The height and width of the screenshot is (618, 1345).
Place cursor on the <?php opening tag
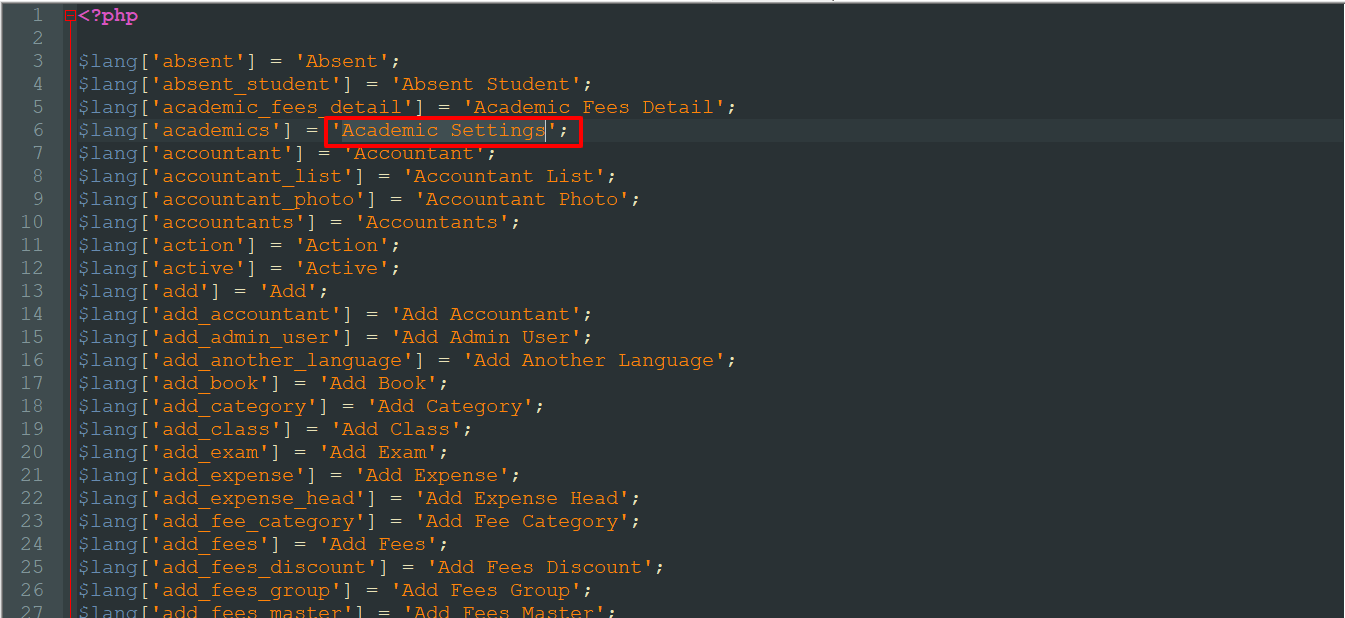click(108, 16)
